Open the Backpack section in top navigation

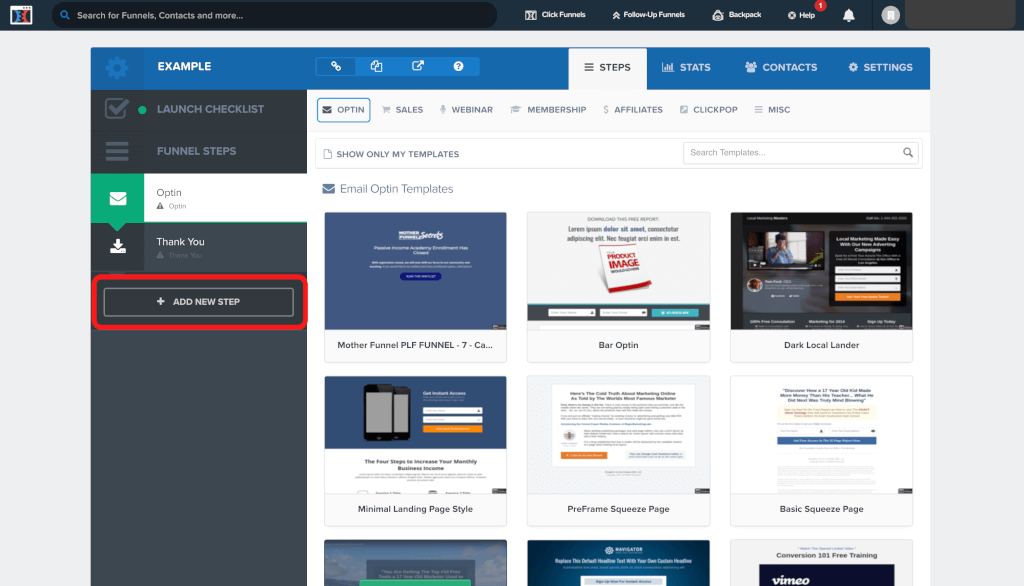[737, 14]
